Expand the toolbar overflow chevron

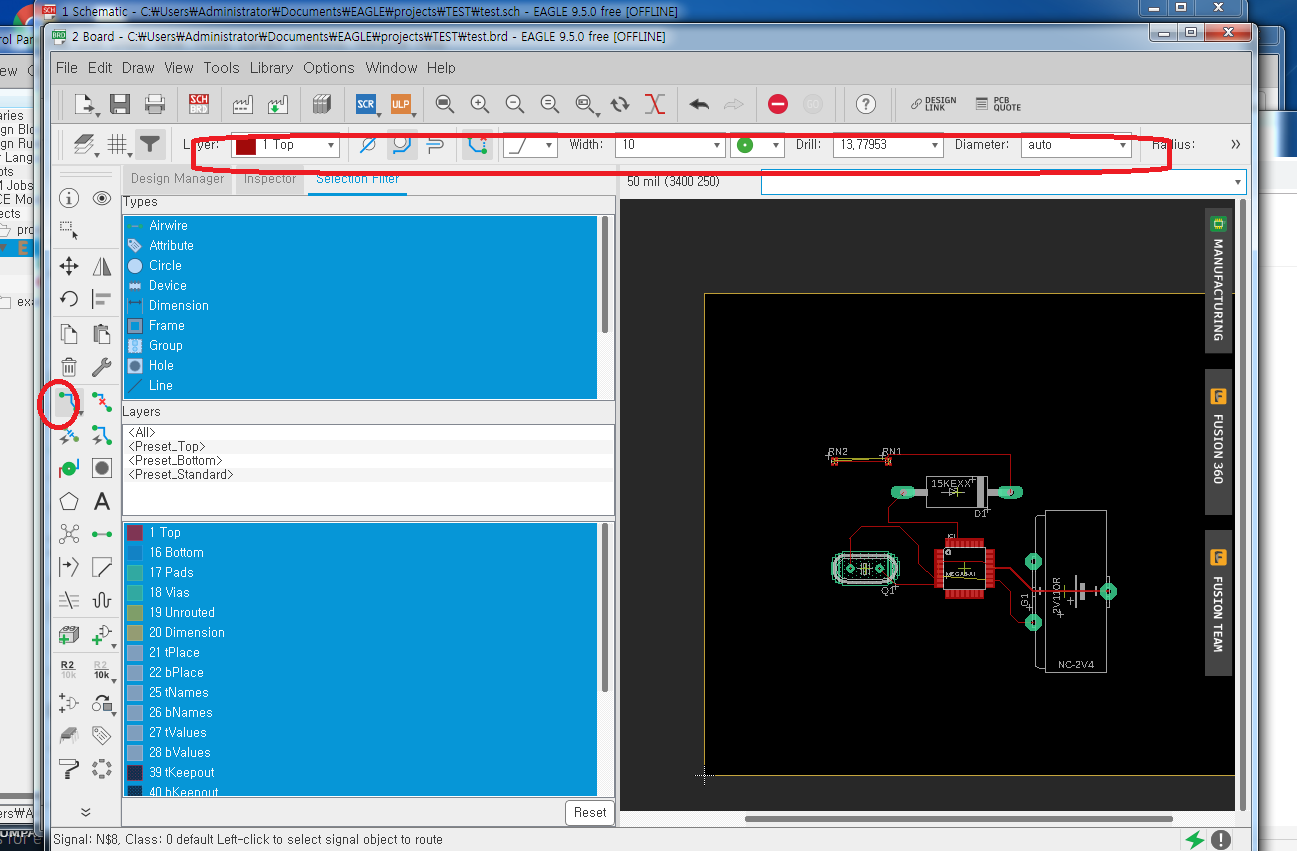tap(1236, 145)
